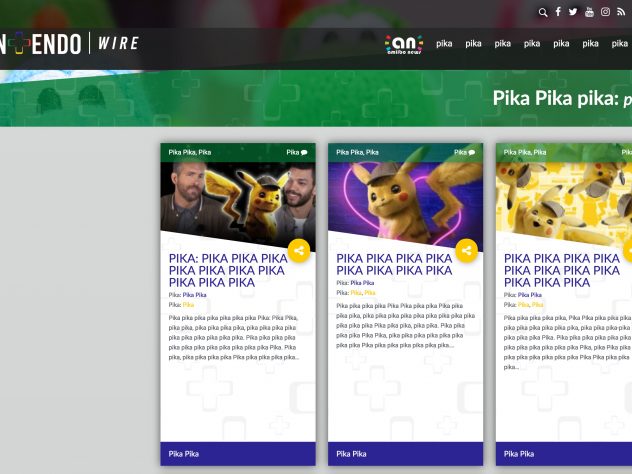Open thumbnail with two men and Pikachu
This screenshot has width=632, height=474.
click(238, 204)
